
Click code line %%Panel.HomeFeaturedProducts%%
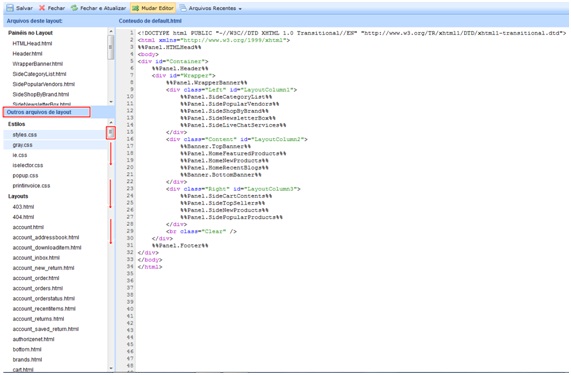pos(233,154)
